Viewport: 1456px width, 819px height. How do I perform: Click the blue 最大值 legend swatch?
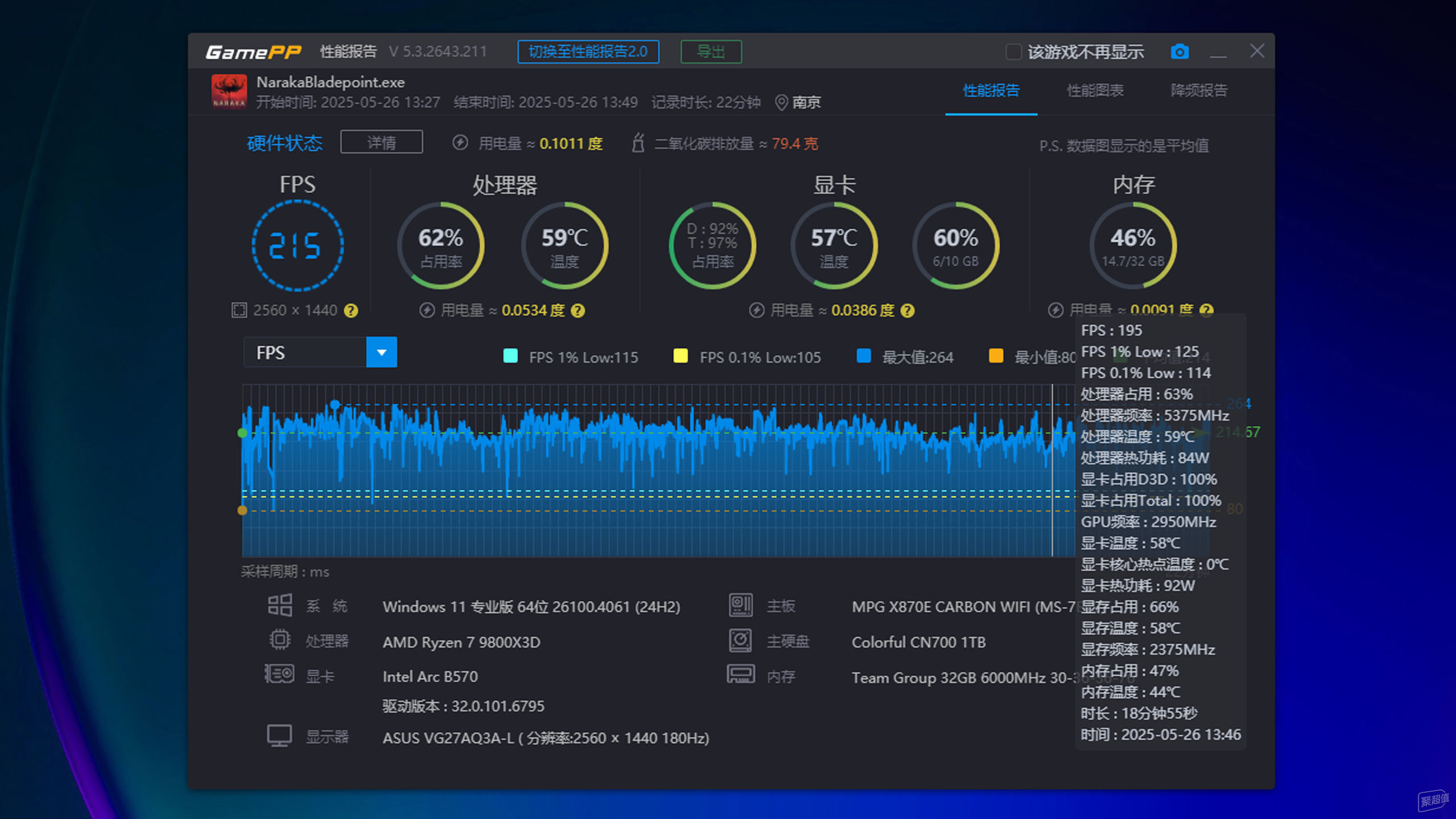[x=864, y=356]
